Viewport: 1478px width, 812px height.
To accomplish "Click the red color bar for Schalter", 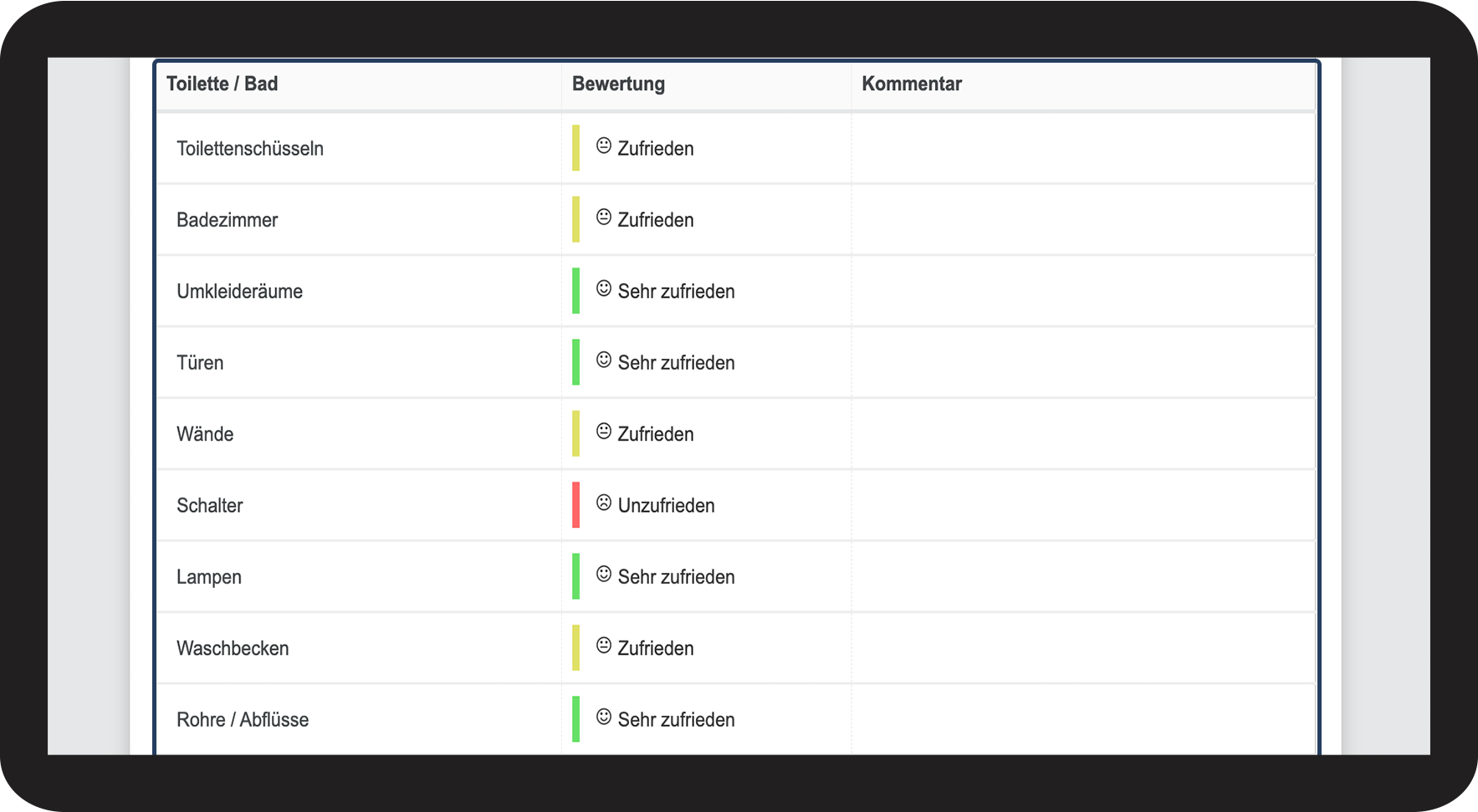I will point(575,505).
